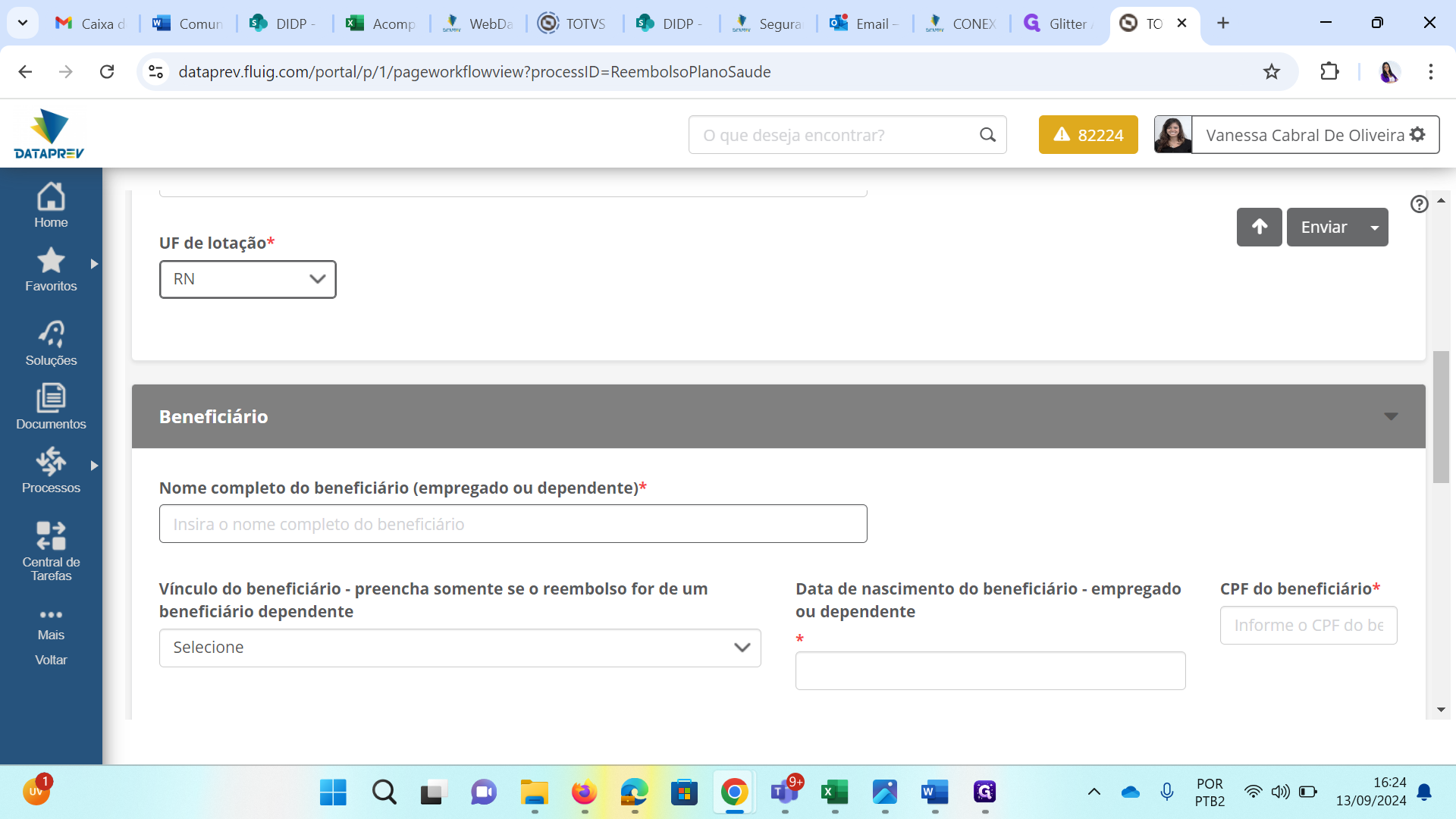The image size is (1456, 819).
Task: Click the scroll-to-top arrow button
Action: coord(1259,227)
